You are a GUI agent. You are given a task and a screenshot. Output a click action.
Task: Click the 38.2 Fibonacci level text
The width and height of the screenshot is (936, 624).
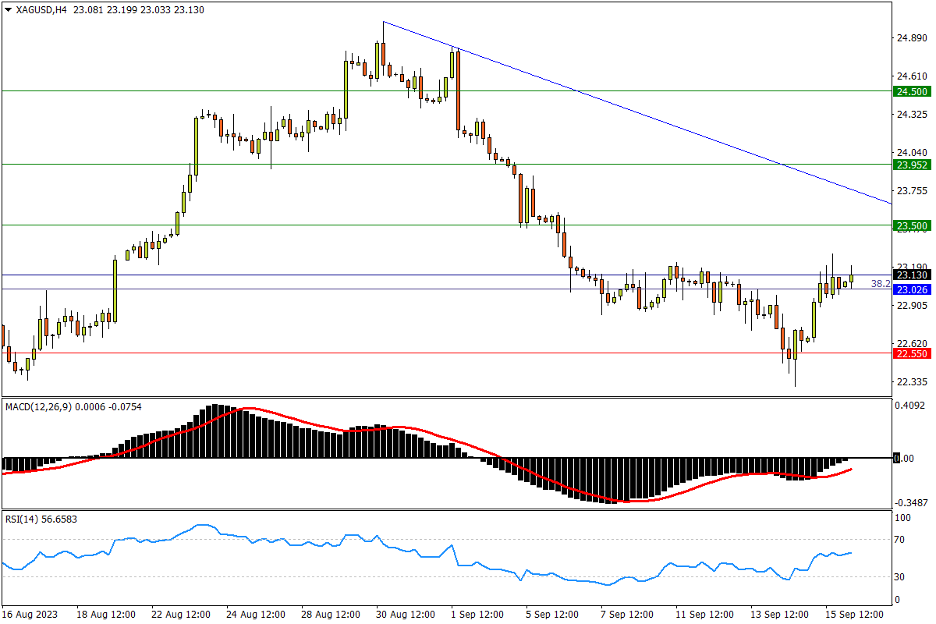pos(880,284)
